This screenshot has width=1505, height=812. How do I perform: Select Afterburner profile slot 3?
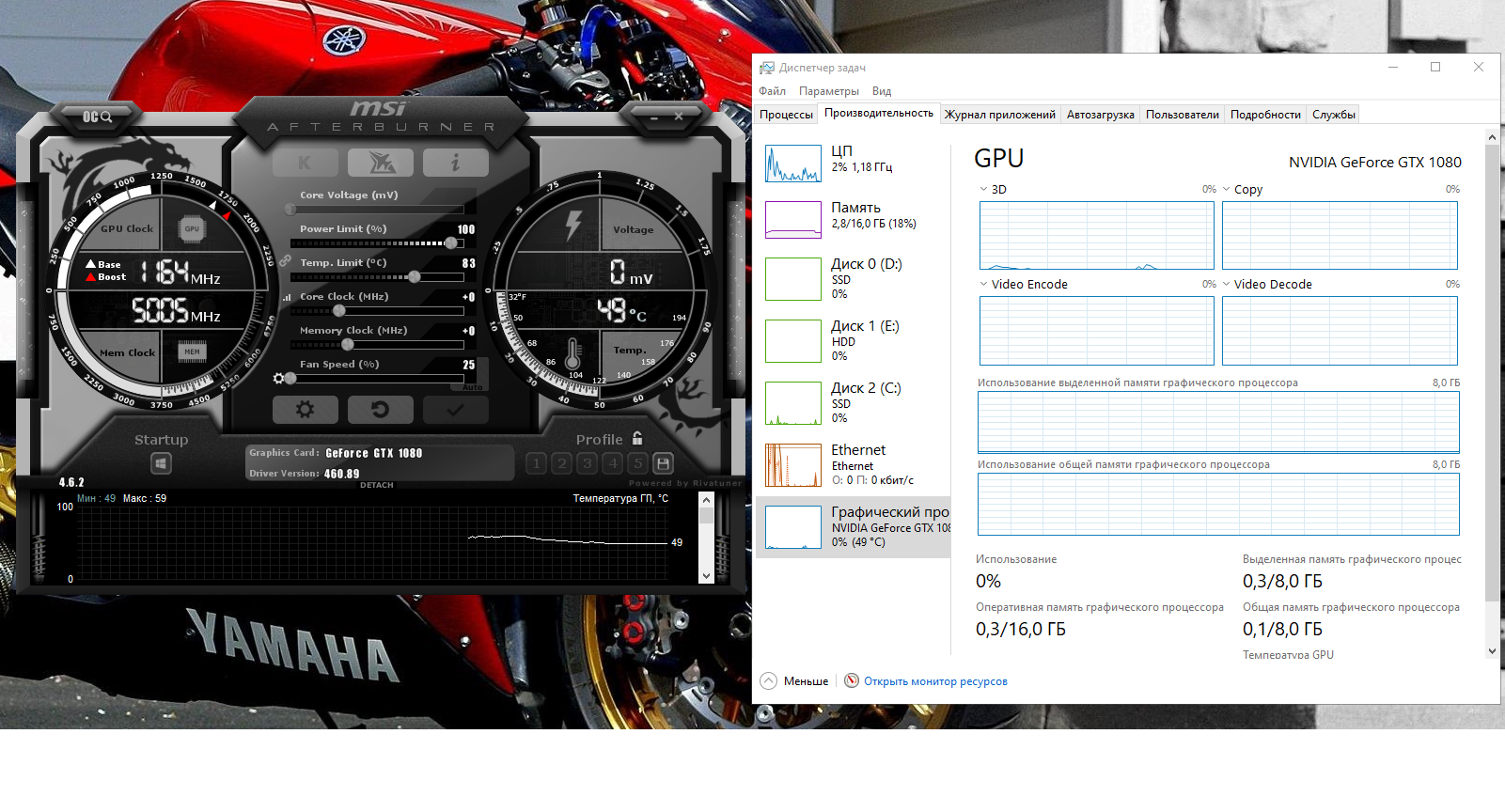[587, 463]
